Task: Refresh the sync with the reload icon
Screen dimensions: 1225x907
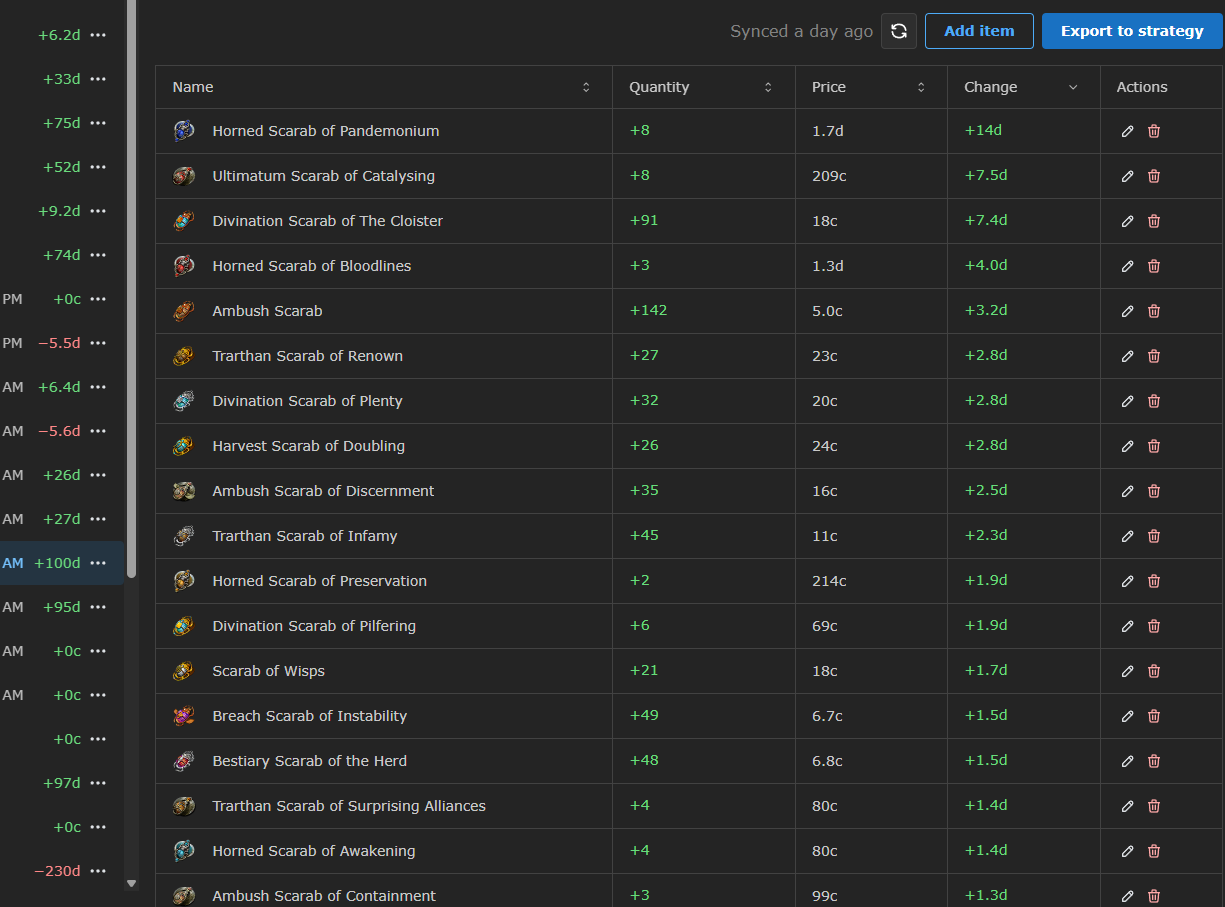Action: tap(898, 31)
